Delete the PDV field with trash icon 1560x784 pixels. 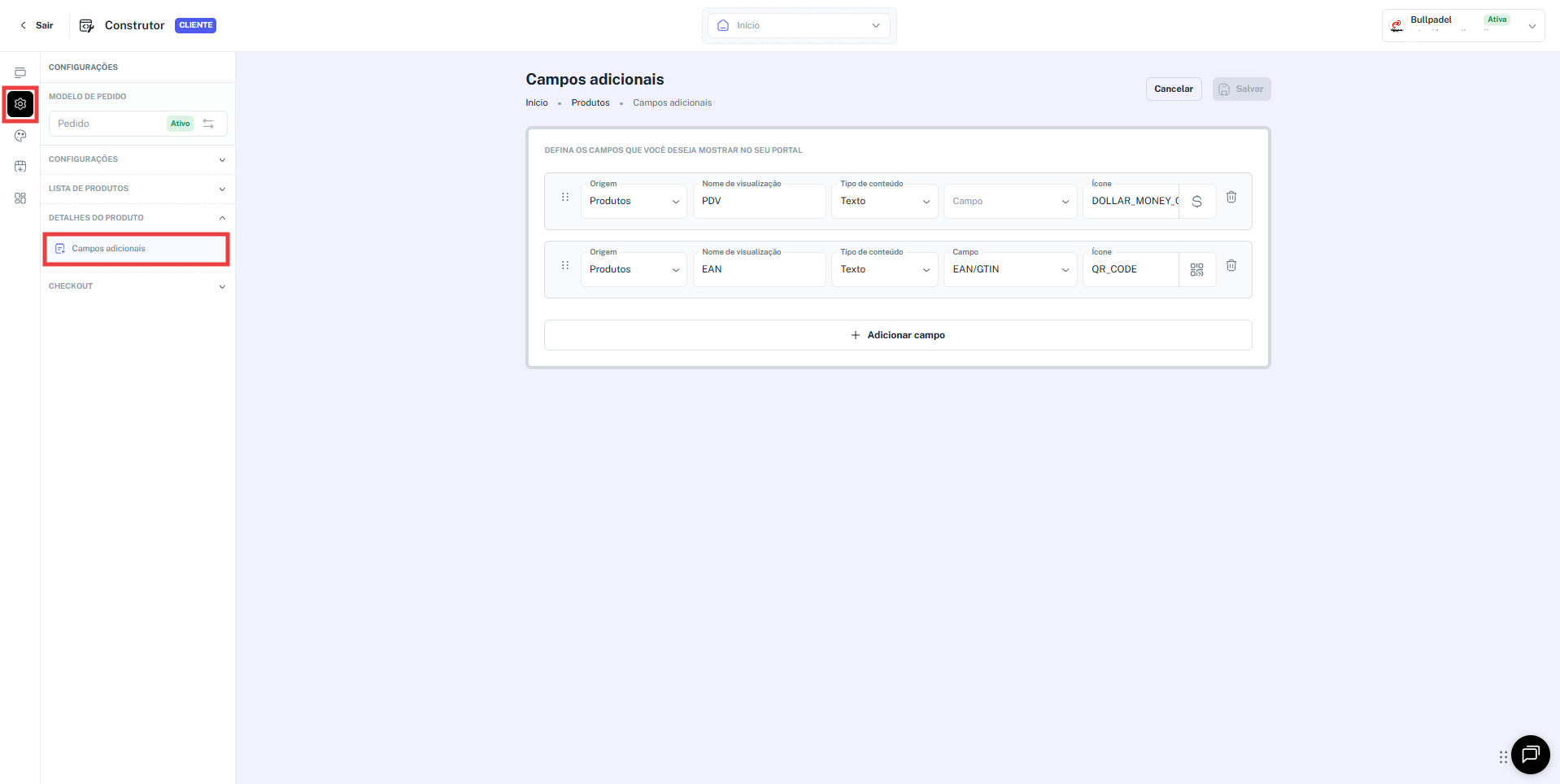[1231, 197]
